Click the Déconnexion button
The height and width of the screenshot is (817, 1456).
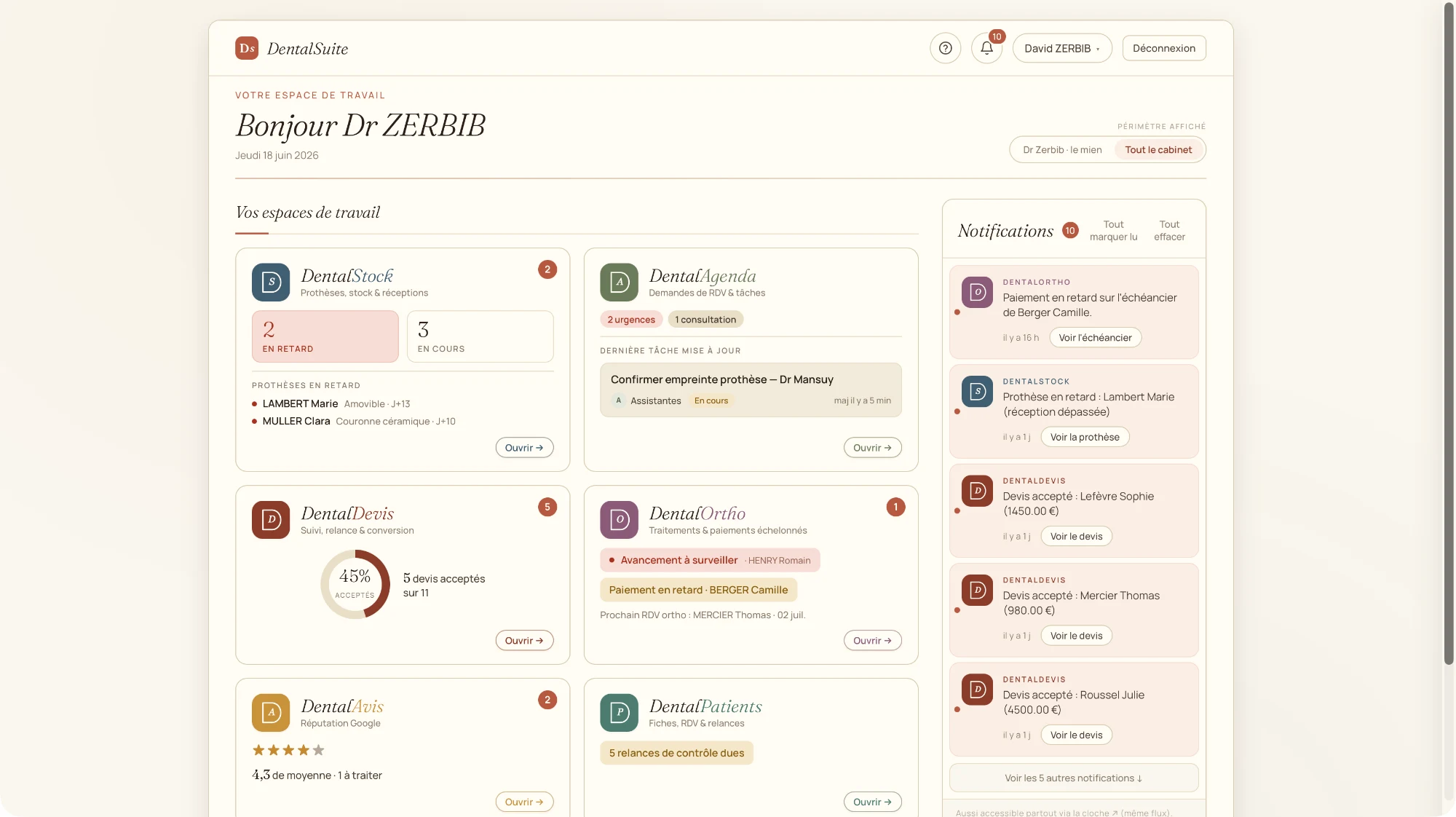(1164, 48)
